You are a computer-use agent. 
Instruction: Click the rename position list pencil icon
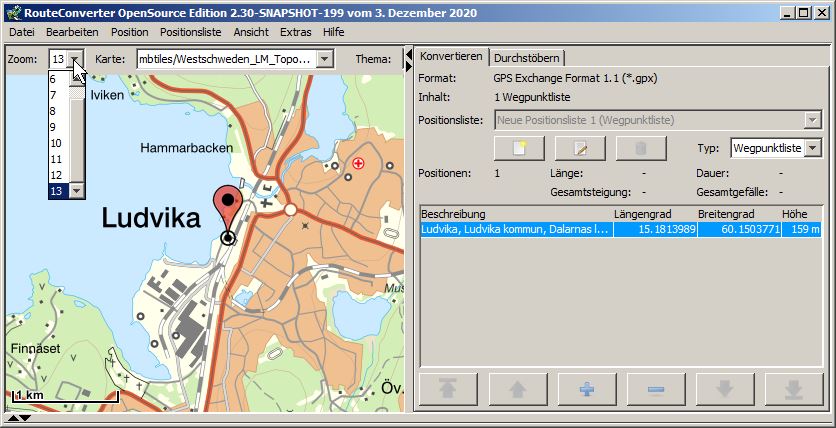tap(581, 148)
